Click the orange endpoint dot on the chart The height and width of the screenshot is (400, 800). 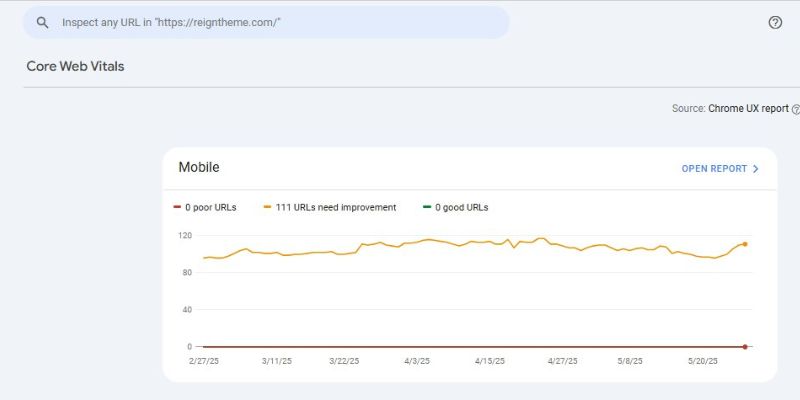pyautogui.click(x=745, y=244)
